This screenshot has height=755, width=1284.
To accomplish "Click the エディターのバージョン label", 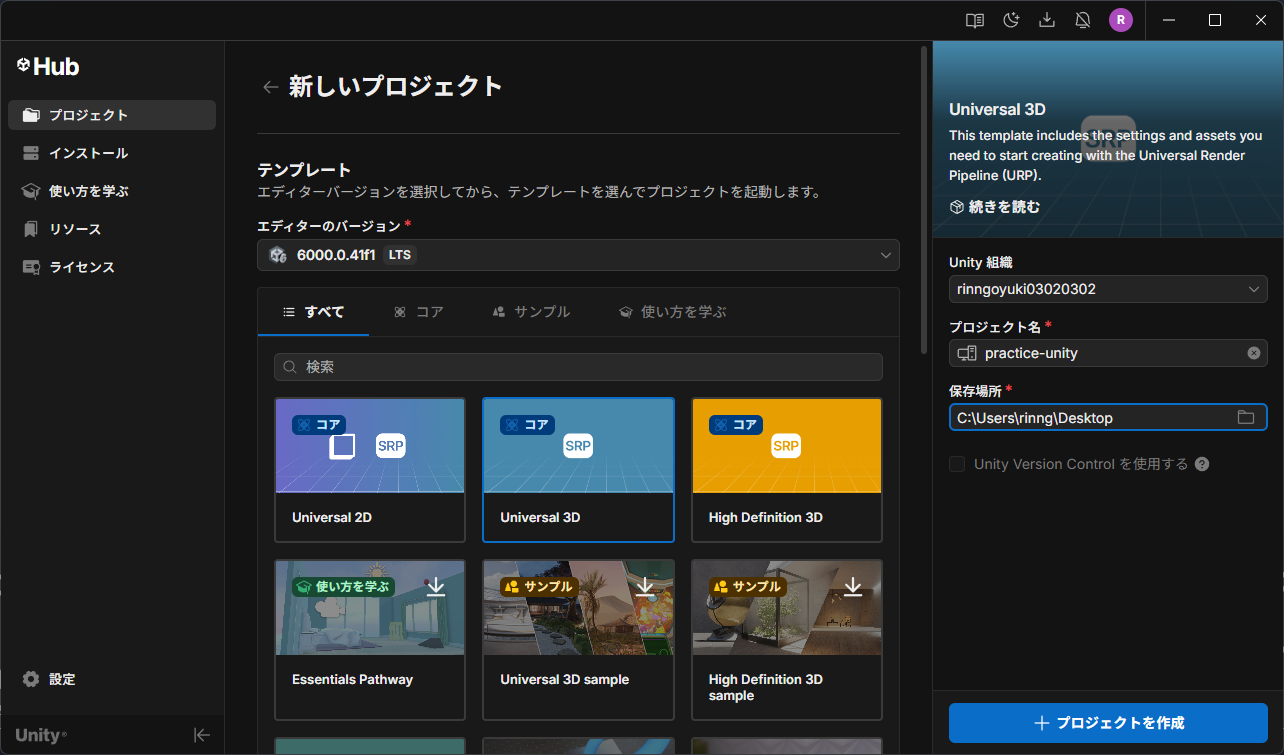I will [x=329, y=226].
